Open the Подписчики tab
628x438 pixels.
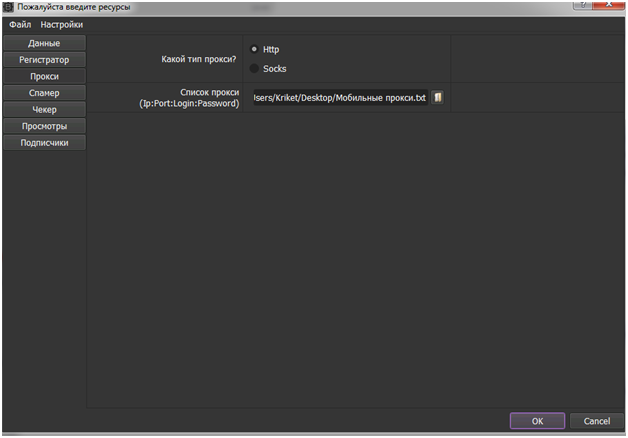point(44,142)
